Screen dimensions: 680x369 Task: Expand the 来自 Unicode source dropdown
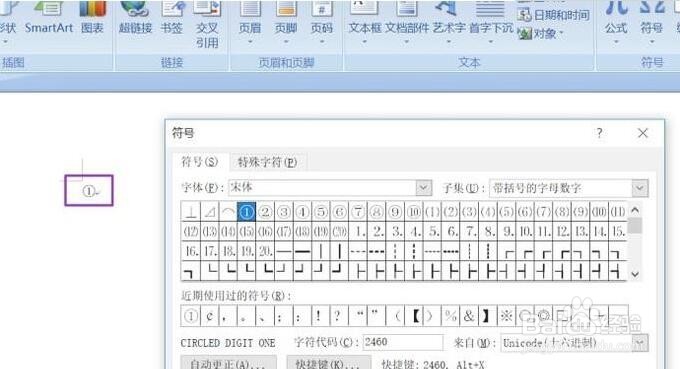click(x=640, y=343)
